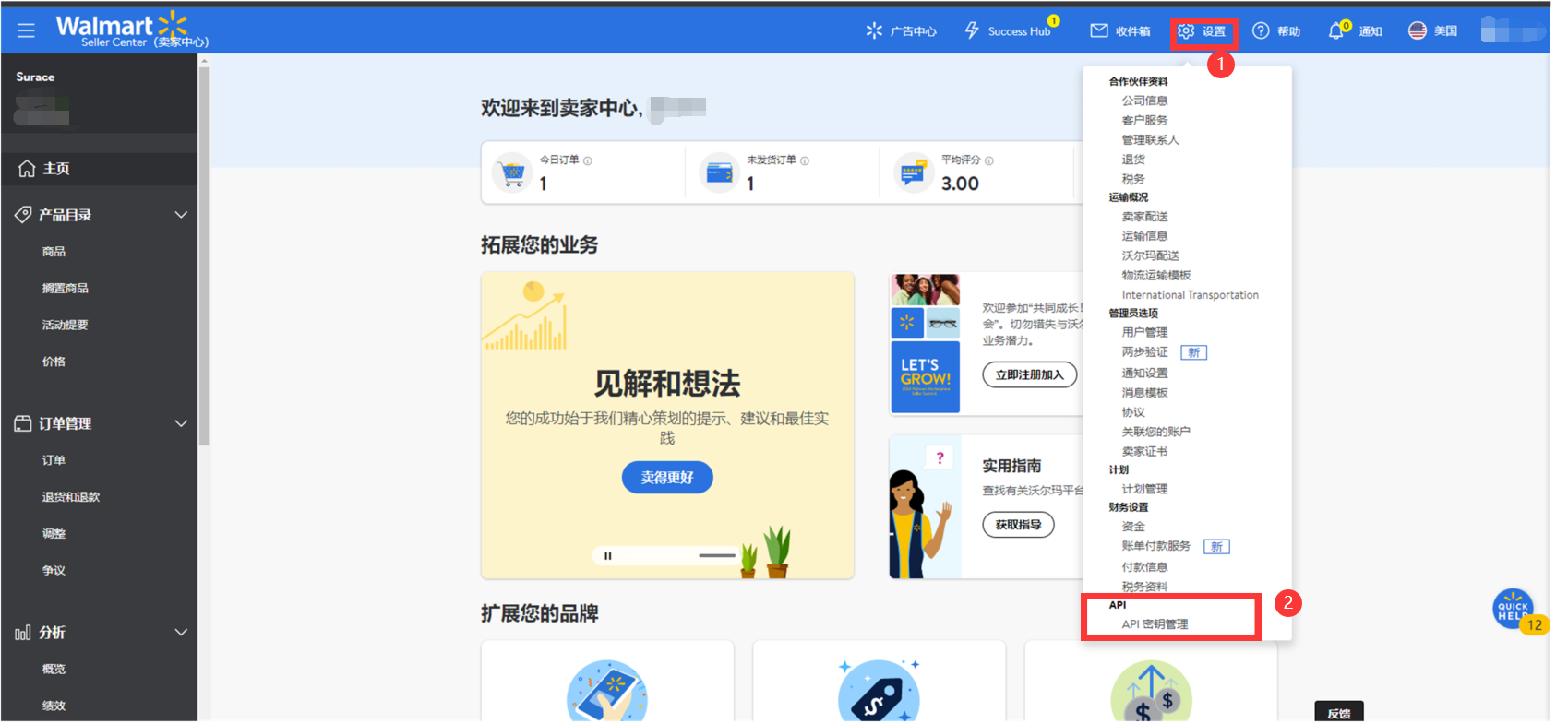Click 未发货订单 info icon
1568x724 pixels.
805,160
